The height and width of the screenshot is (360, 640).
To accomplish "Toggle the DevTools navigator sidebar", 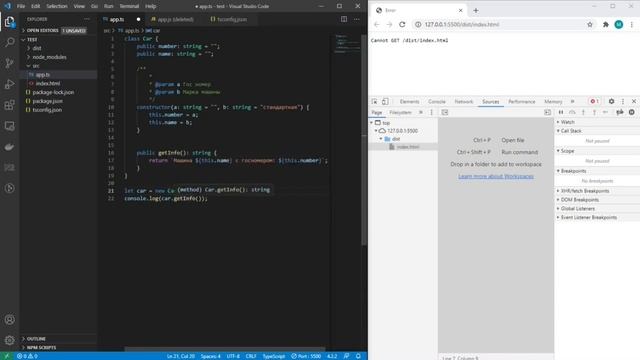I will tap(445, 112).
